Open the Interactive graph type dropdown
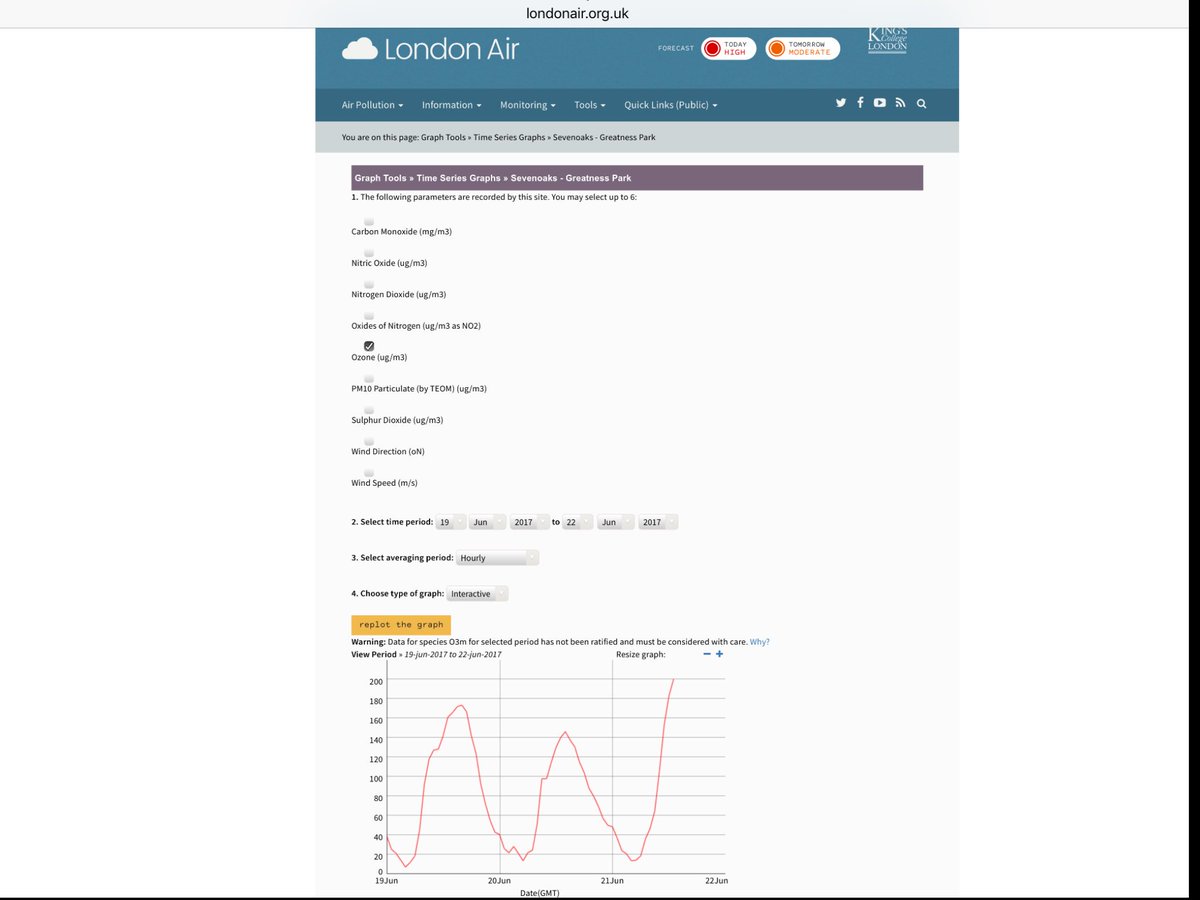Viewport: 1200px width, 900px height. coord(478,593)
